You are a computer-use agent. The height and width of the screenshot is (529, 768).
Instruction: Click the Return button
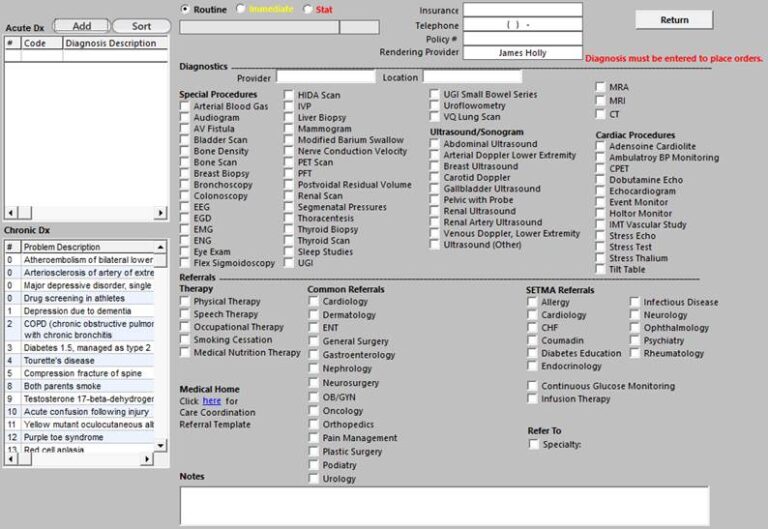[x=674, y=20]
